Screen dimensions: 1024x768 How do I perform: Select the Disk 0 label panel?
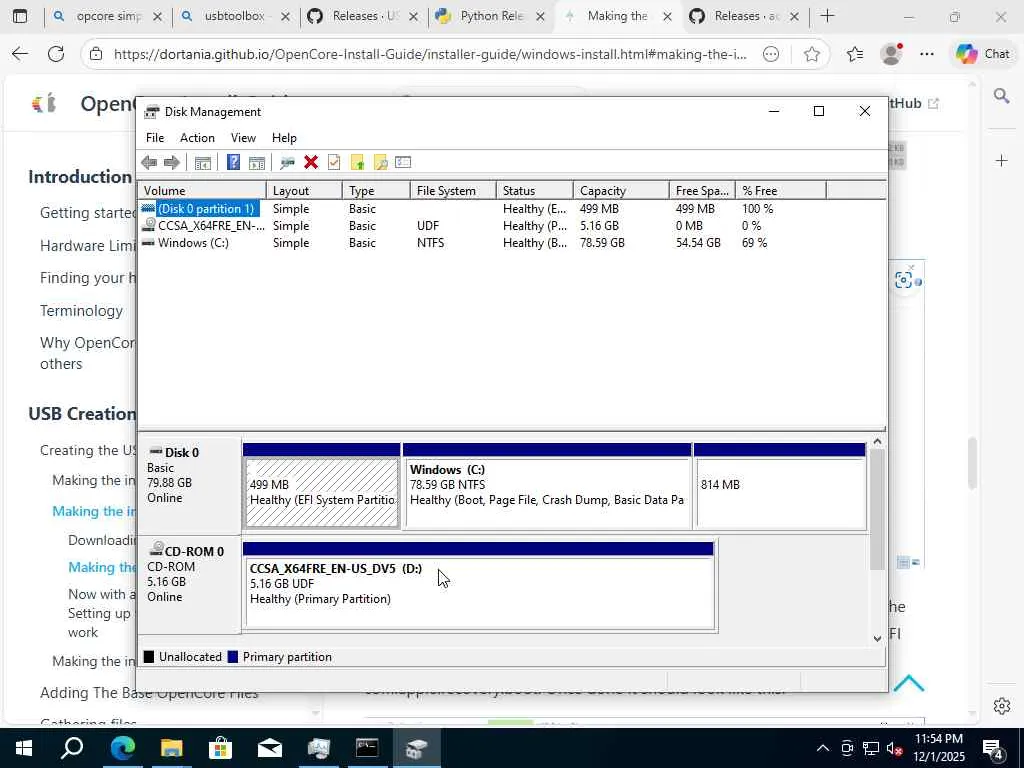(x=189, y=485)
